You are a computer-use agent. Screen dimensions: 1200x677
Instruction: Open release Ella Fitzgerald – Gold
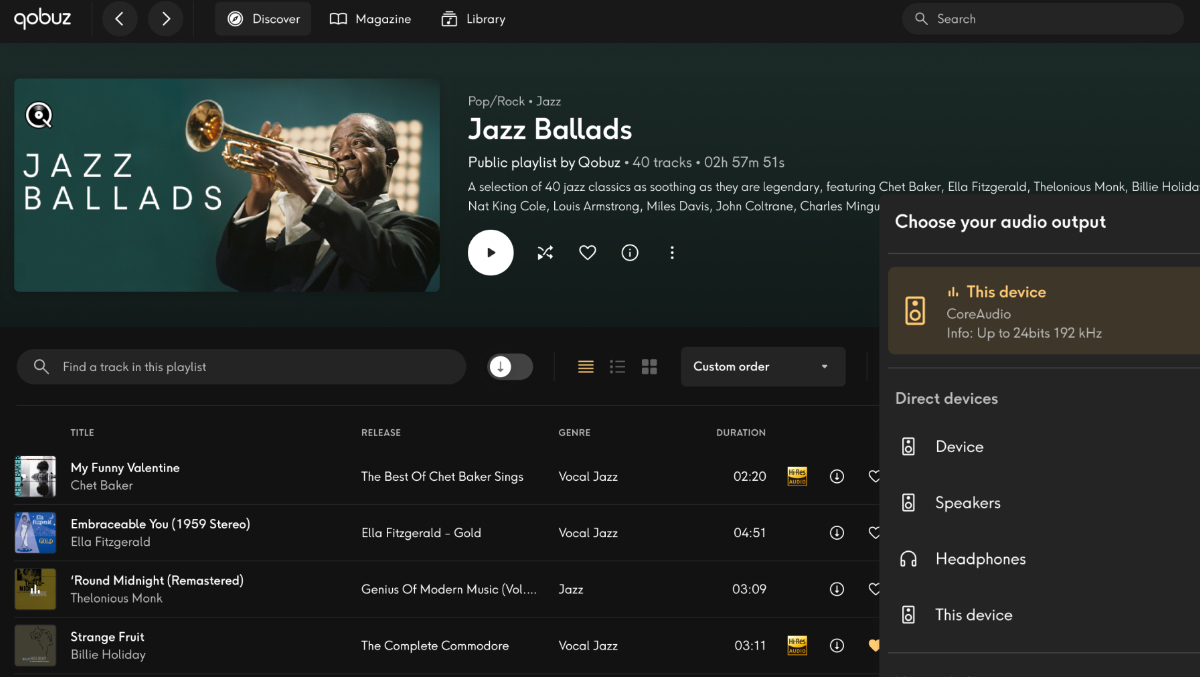click(x=421, y=533)
